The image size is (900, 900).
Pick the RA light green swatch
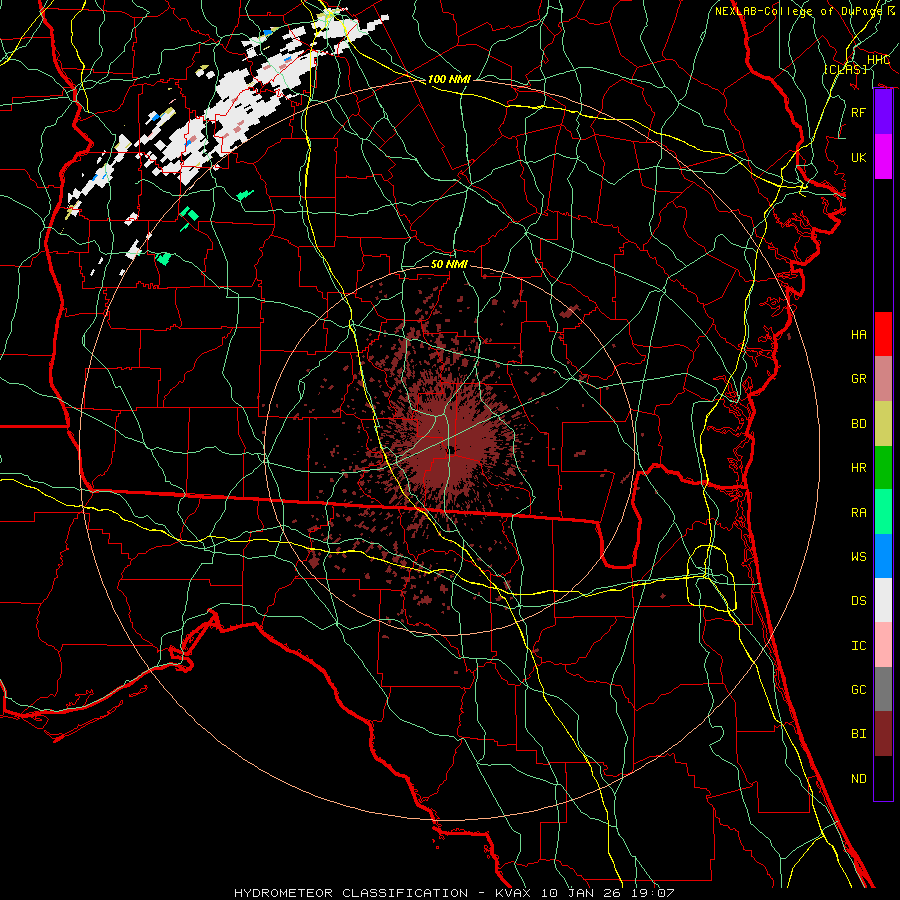pyautogui.click(x=883, y=511)
